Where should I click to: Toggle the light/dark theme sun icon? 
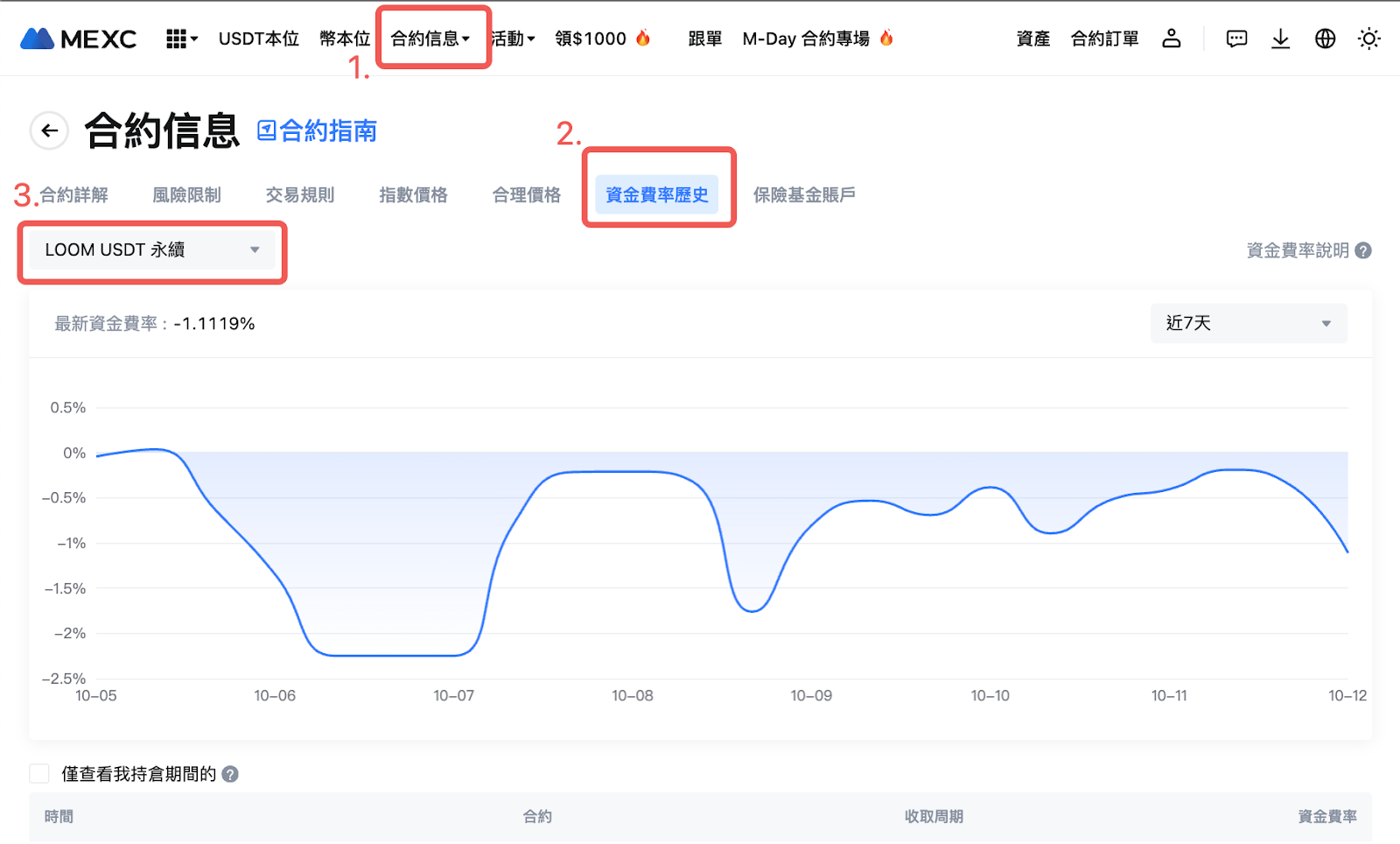pos(1368,39)
